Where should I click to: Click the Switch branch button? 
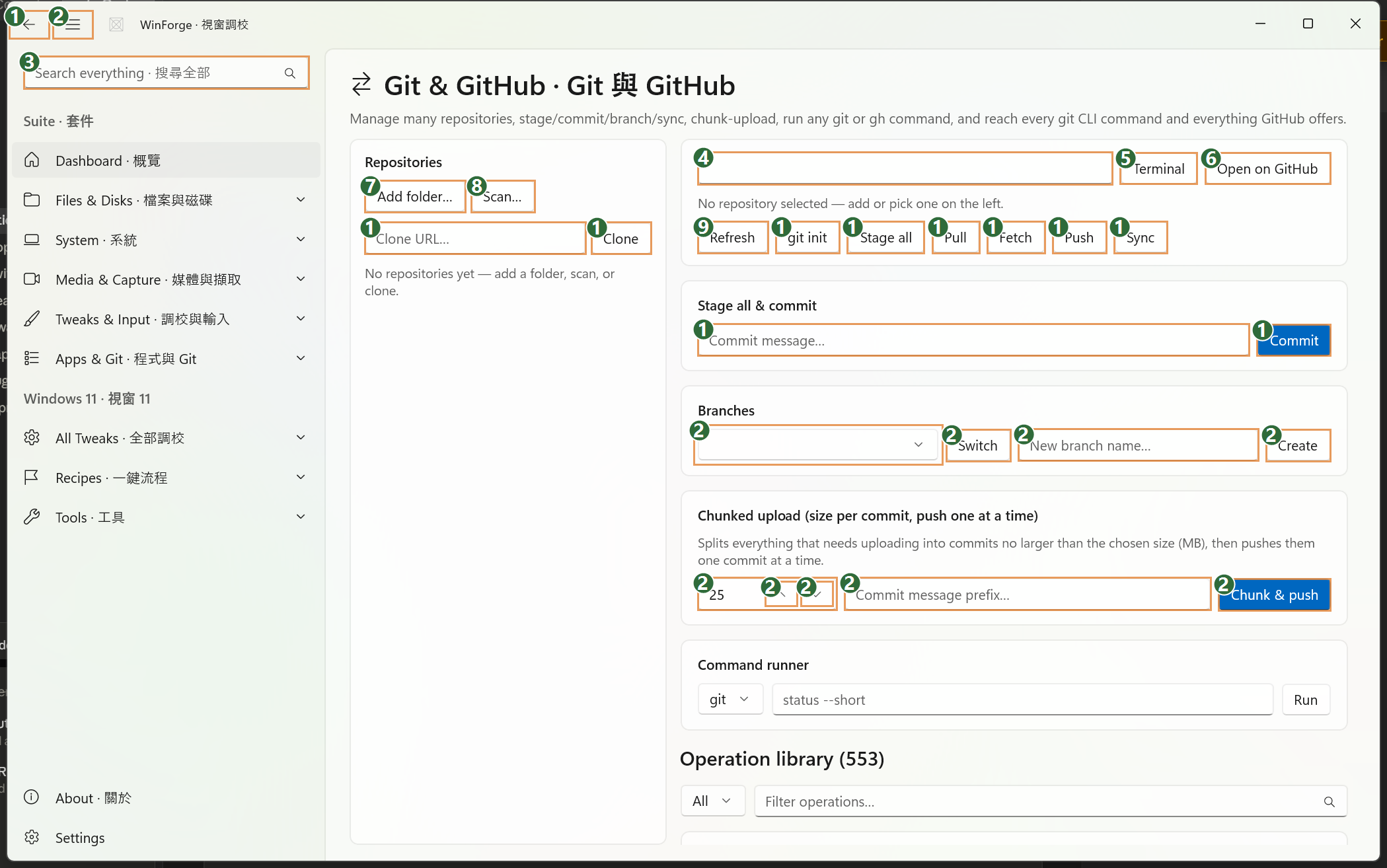[978, 445]
